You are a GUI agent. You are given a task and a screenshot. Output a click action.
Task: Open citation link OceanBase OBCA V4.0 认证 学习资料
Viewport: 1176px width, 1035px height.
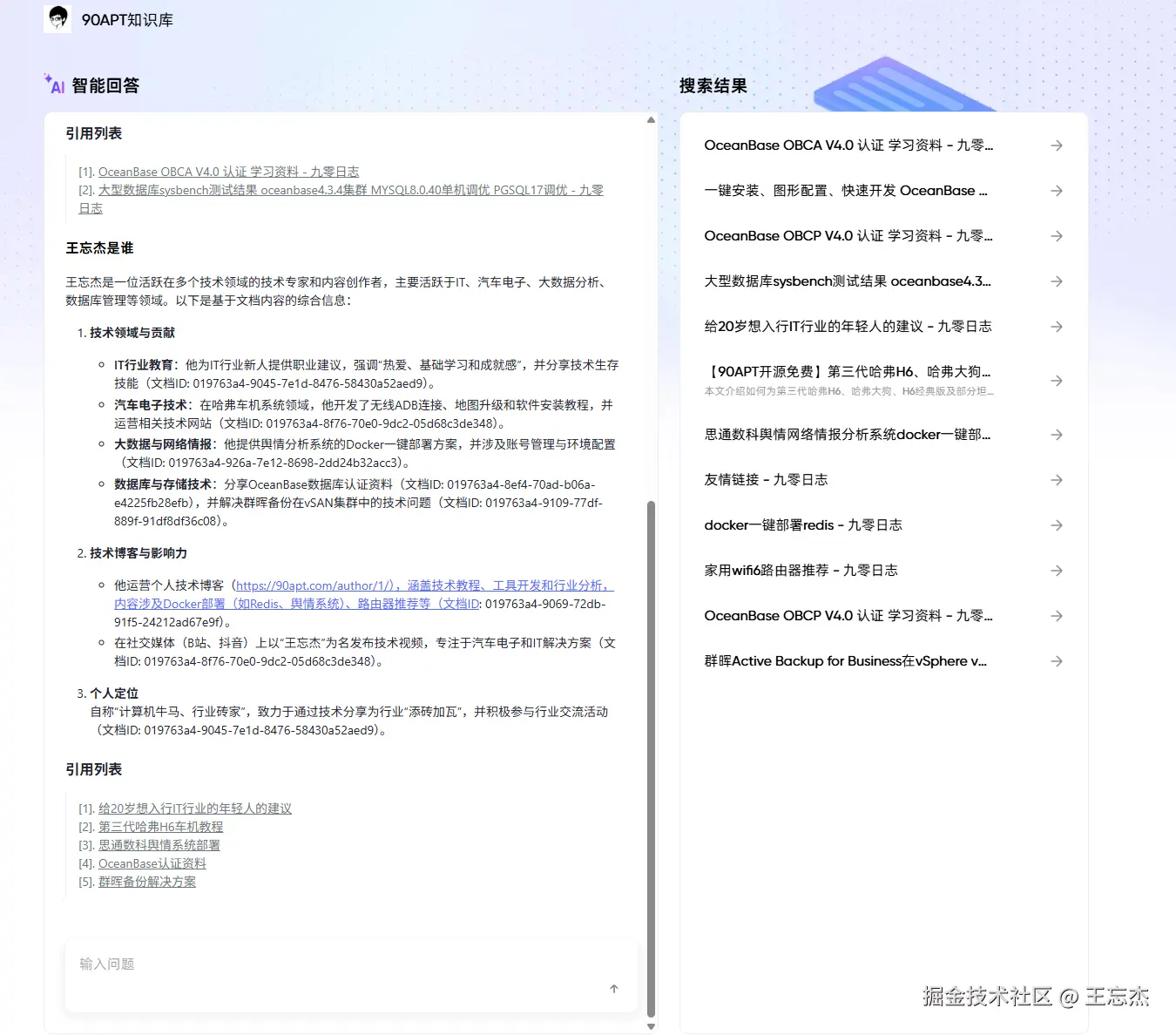228,172
